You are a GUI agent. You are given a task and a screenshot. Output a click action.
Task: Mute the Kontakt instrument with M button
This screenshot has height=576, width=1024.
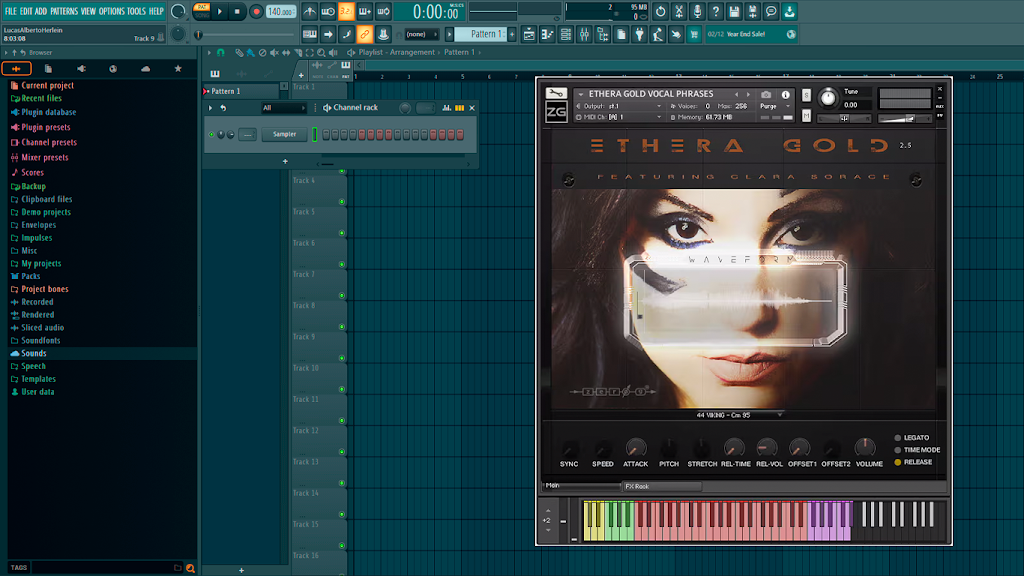(x=806, y=116)
